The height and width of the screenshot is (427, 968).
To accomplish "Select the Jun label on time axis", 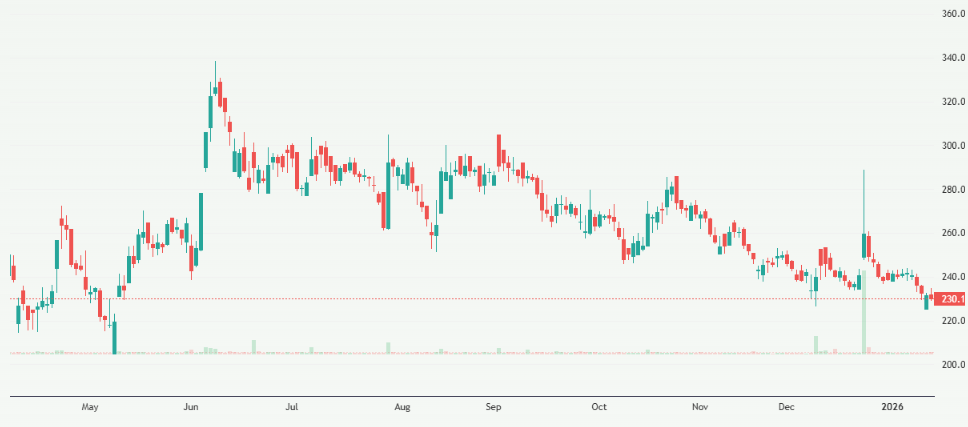I will click(193, 408).
